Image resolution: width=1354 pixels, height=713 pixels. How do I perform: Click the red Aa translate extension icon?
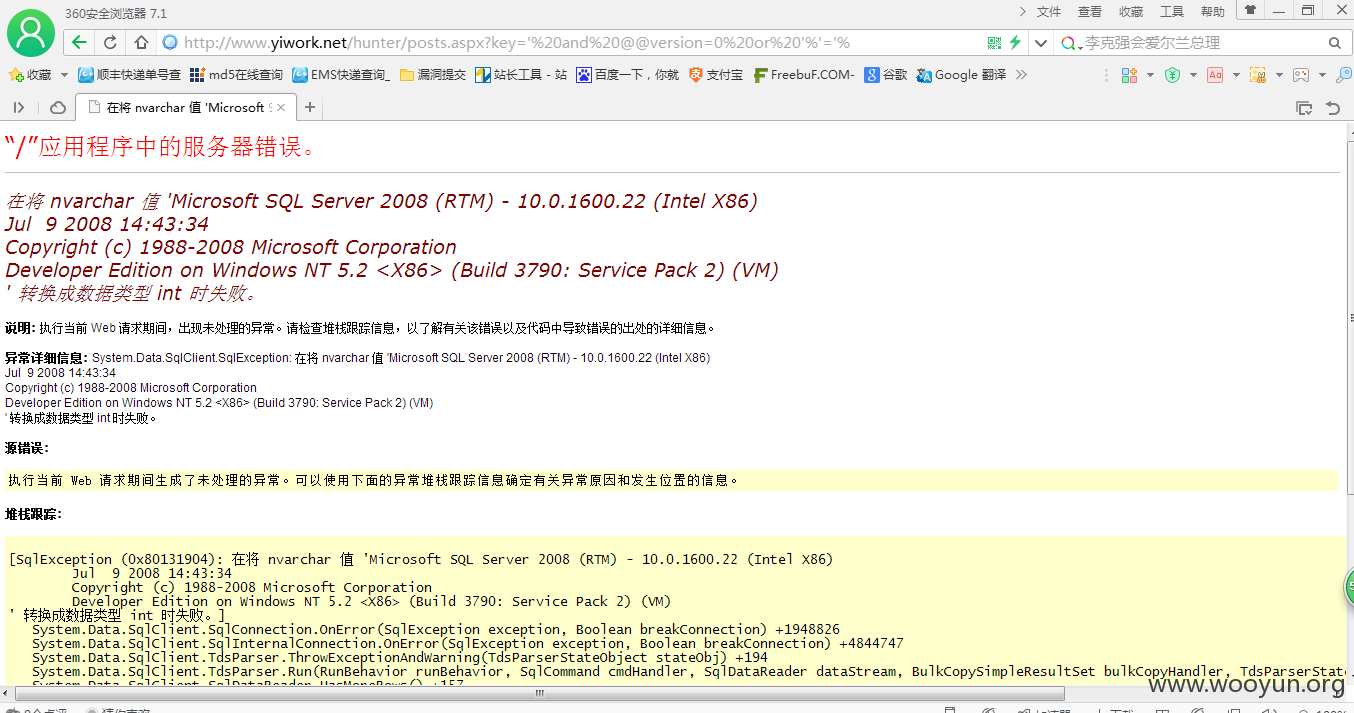click(1215, 75)
